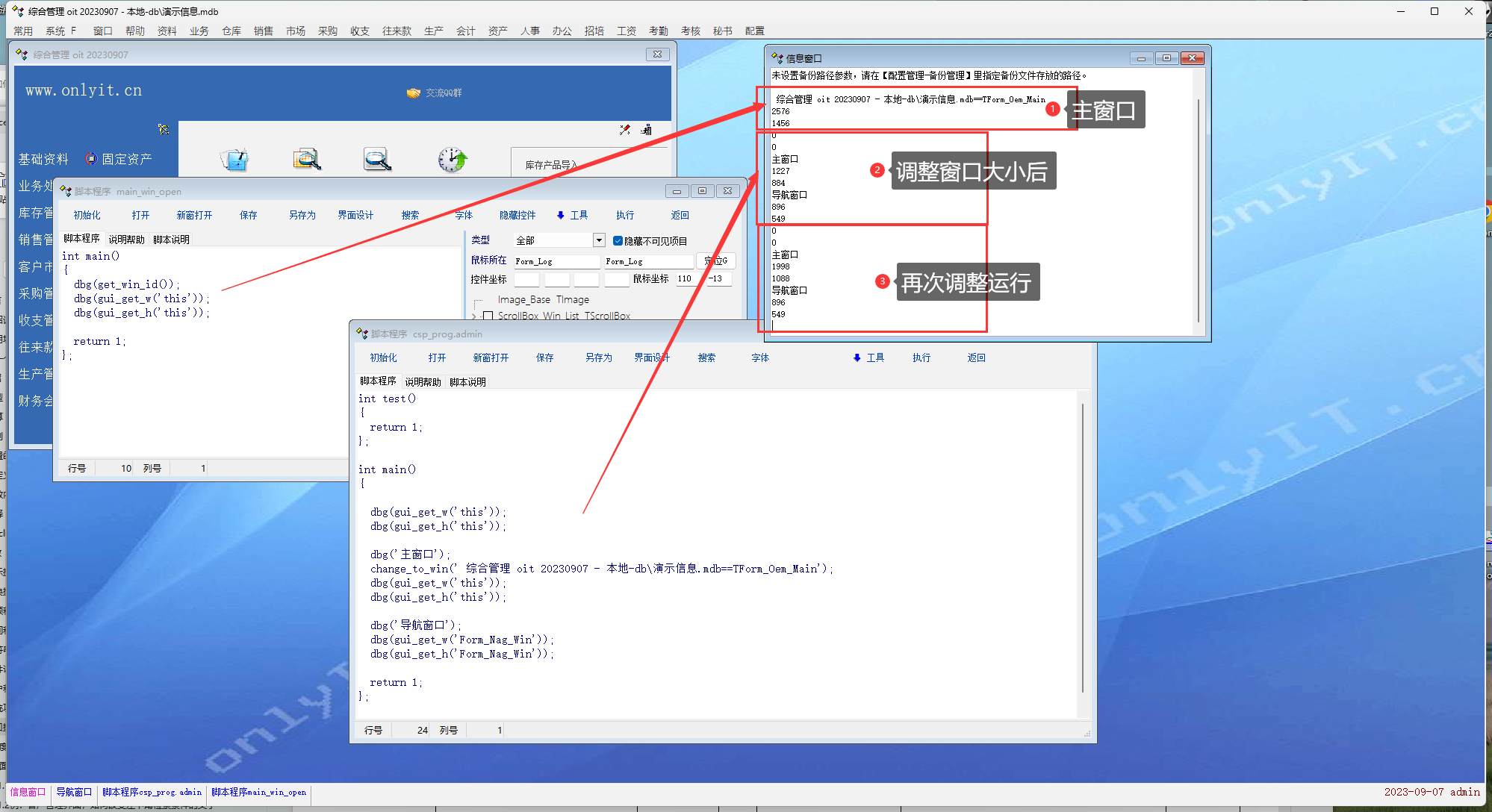Screen dimensions: 1492x812
Task: Click 导航窗口 in bottom window bar
Action: point(74,792)
